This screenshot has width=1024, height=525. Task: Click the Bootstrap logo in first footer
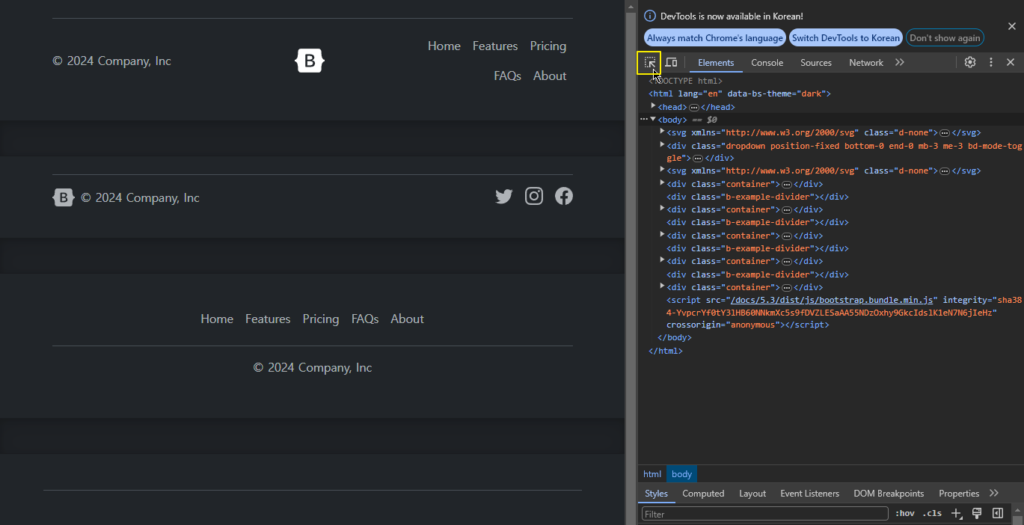(x=310, y=61)
